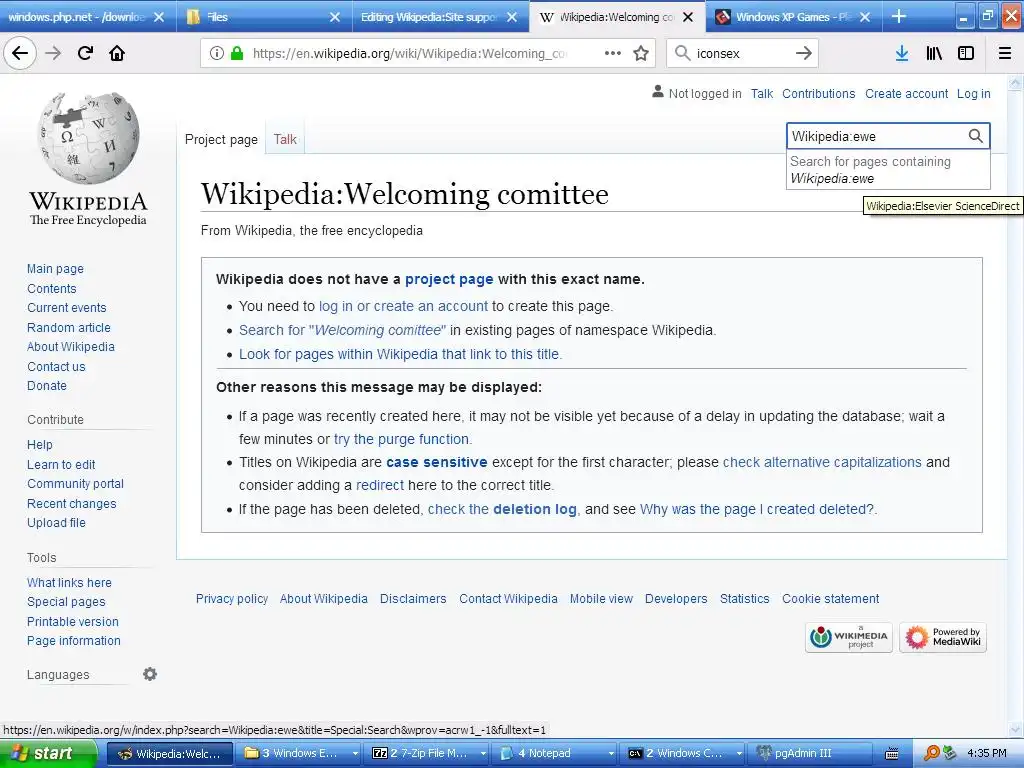The width and height of the screenshot is (1024, 768).
Task: Open page actions three-dot menu
Action: coord(613,54)
